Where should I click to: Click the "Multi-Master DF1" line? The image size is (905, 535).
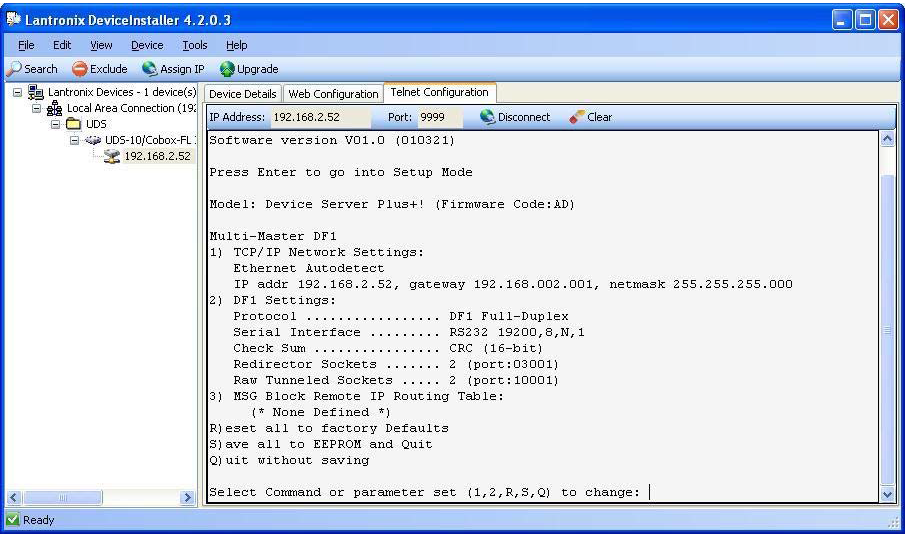(x=272, y=236)
